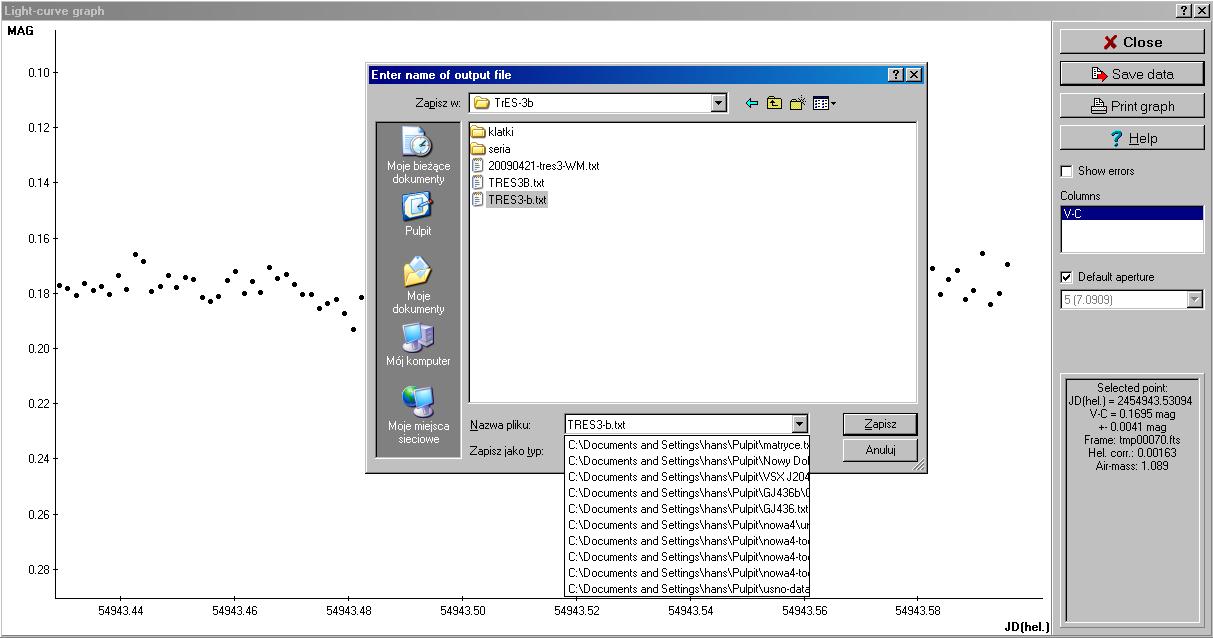Select the V-C column entry
The image size is (1213, 638).
(1131, 213)
